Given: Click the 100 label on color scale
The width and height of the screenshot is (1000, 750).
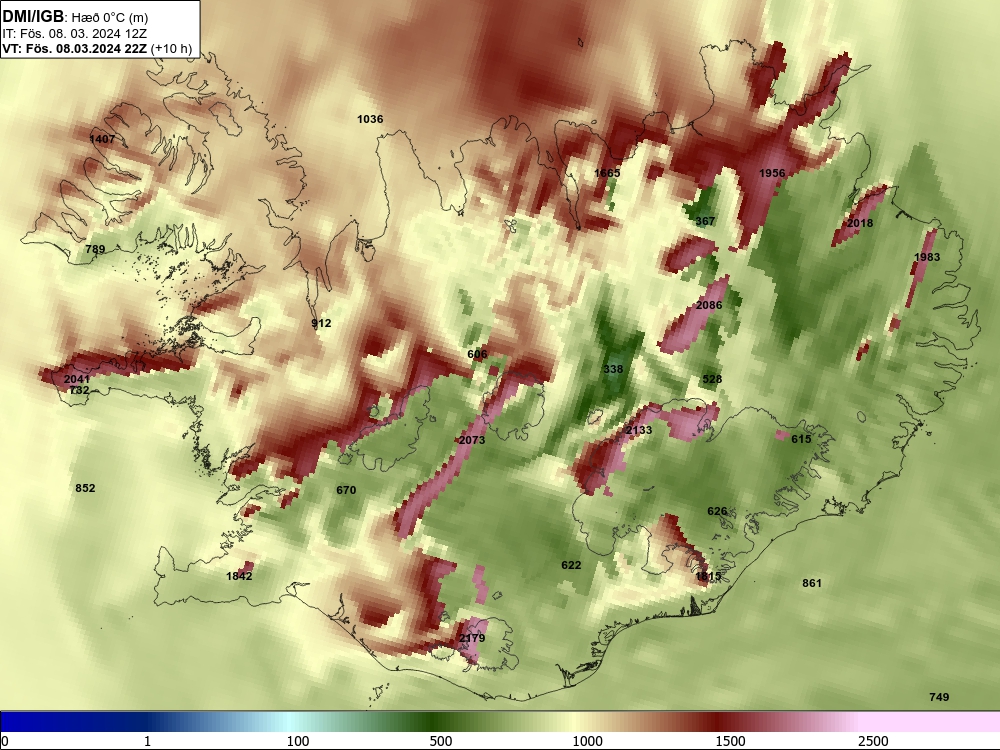Looking at the screenshot, I should pyautogui.click(x=298, y=741).
